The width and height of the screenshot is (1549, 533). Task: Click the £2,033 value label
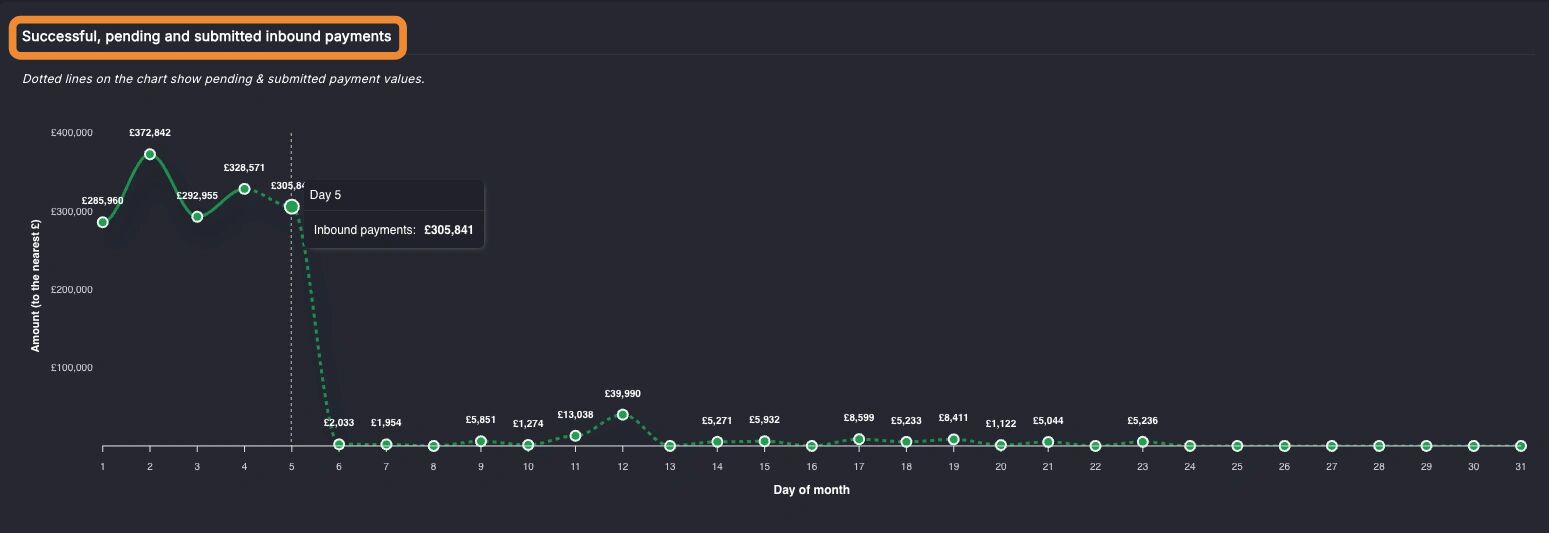coord(339,423)
